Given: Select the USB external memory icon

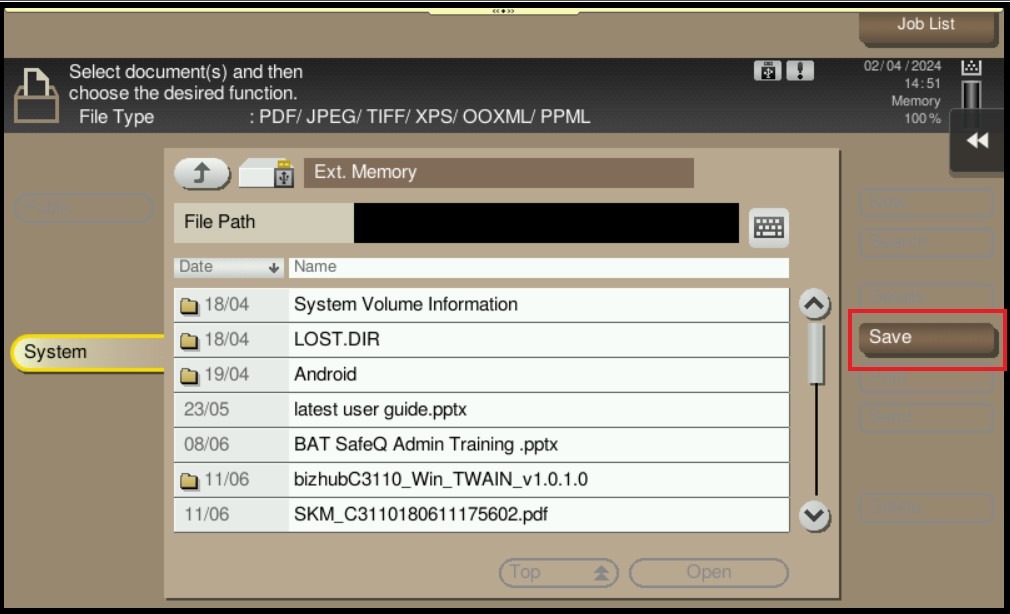Looking at the screenshot, I should point(267,173).
